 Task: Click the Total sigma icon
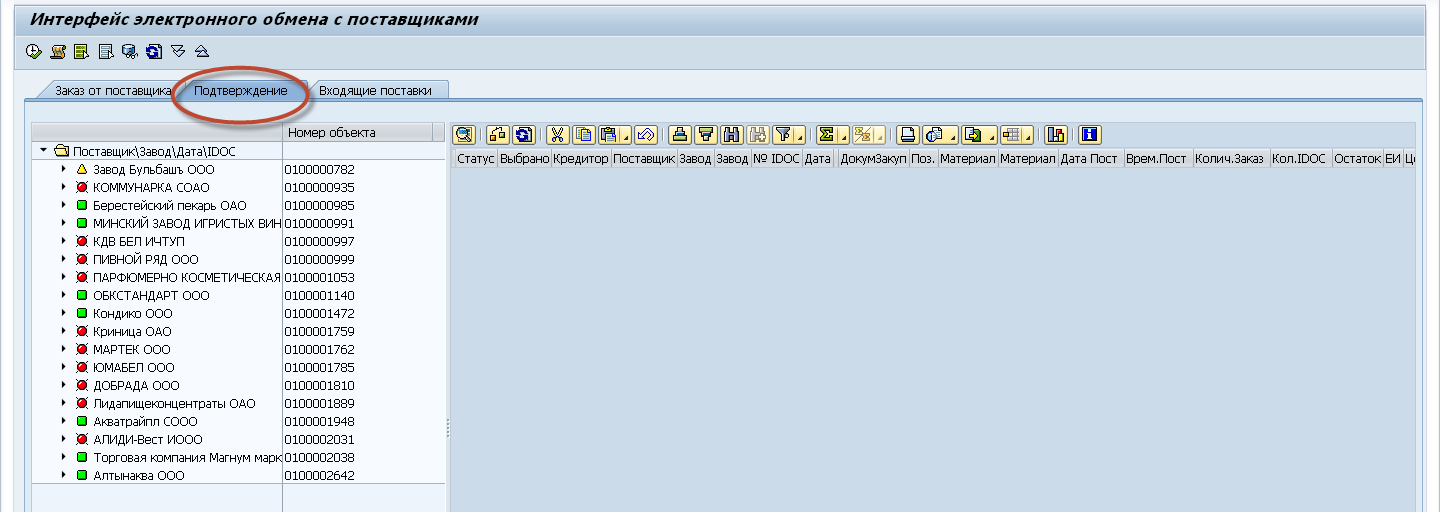(x=826, y=134)
